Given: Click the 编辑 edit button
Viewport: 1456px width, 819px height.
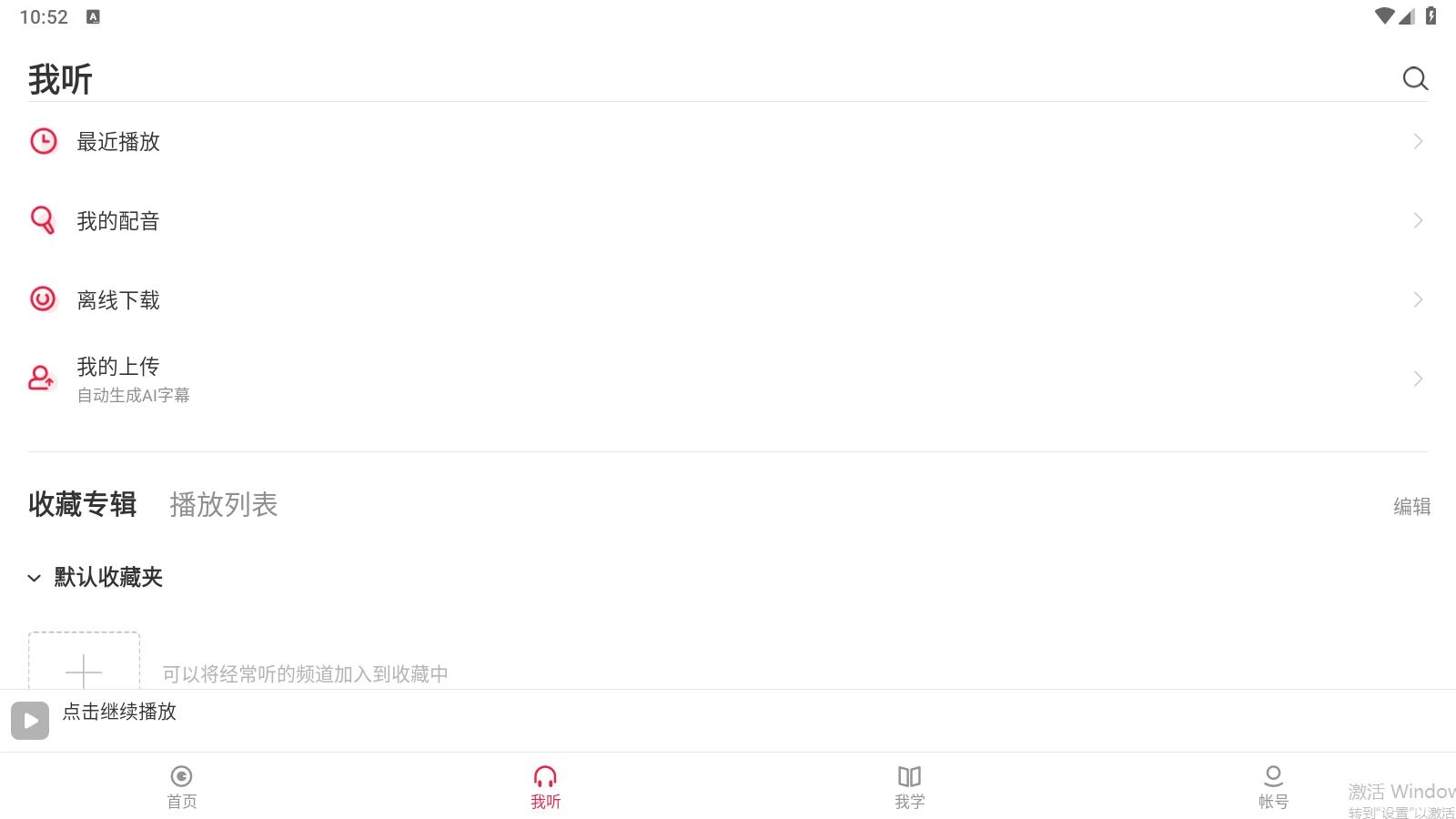Looking at the screenshot, I should point(1411,506).
